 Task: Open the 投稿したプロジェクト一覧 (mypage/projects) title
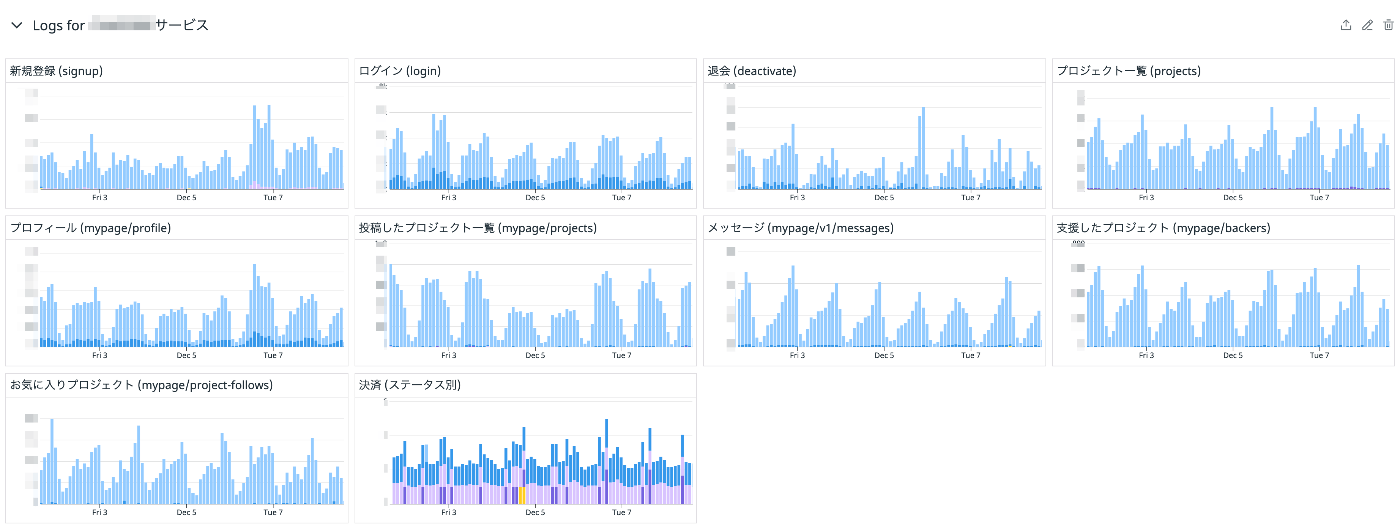[477, 228]
